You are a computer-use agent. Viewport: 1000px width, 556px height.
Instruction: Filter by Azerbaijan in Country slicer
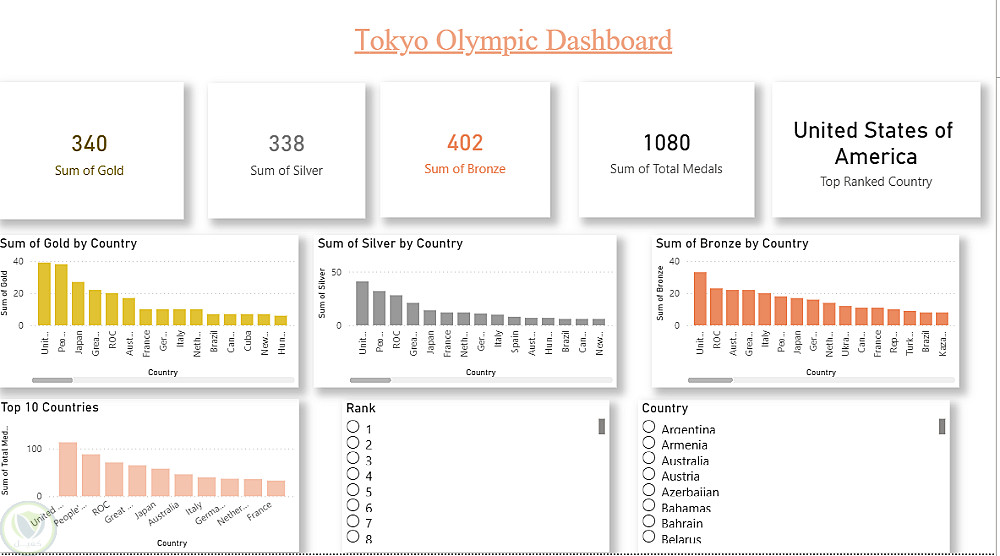(x=649, y=490)
